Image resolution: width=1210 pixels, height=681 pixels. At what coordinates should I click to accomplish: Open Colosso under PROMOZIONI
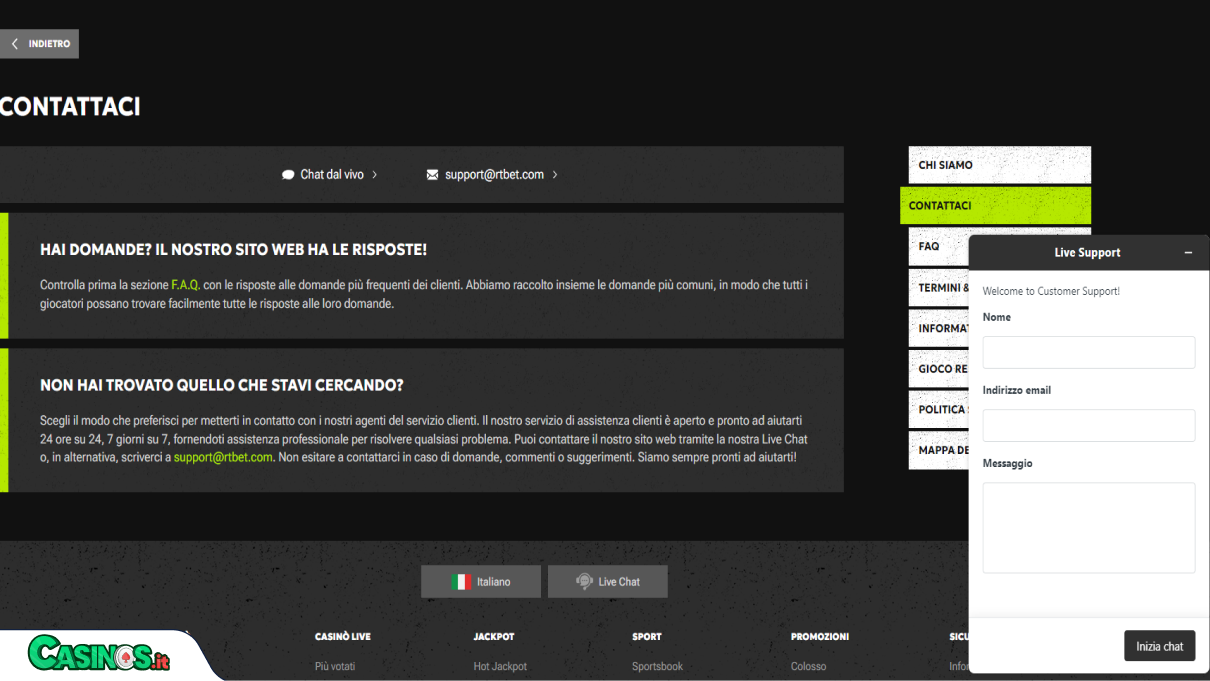point(808,666)
